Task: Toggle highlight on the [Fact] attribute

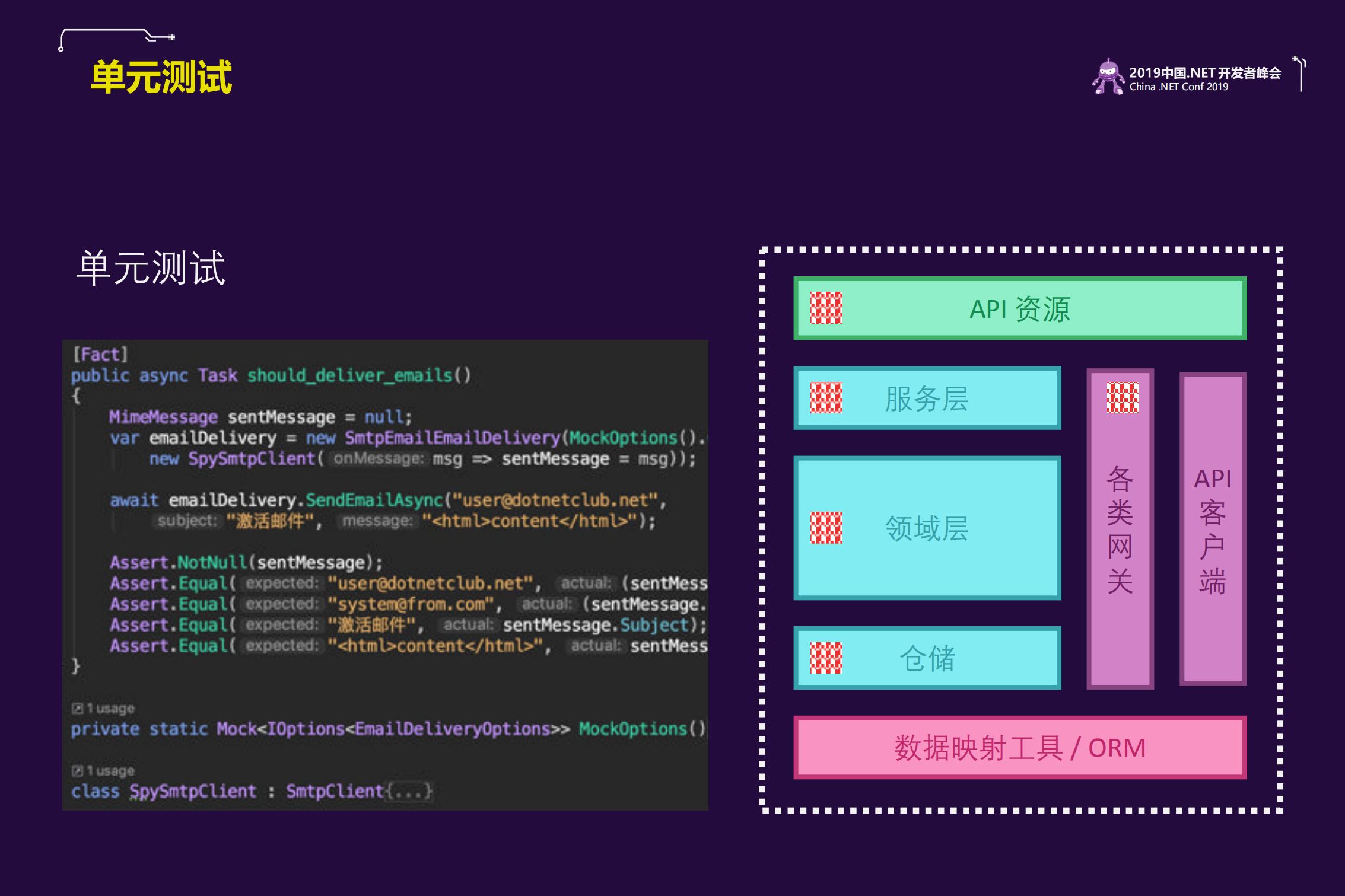Action: coord(99,353)
